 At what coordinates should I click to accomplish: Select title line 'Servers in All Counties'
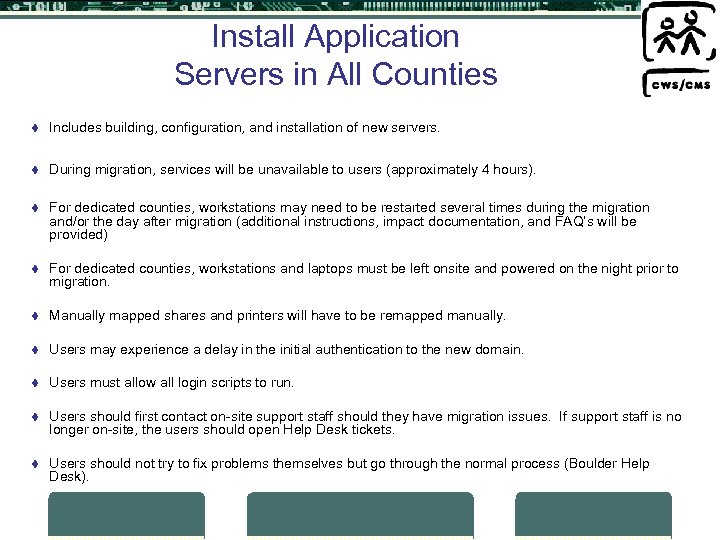(336, 74)
